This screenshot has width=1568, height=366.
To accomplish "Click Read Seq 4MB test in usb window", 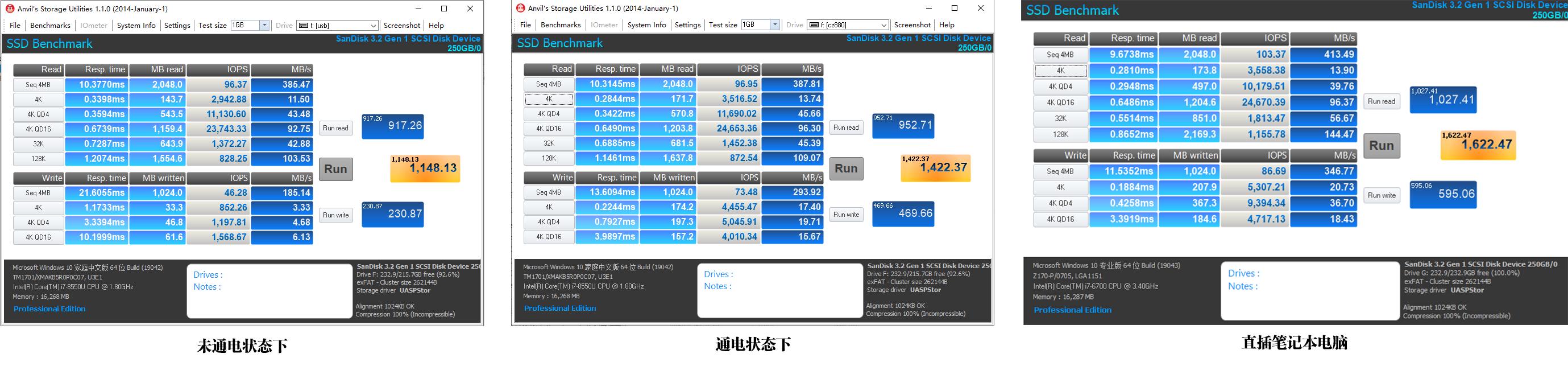I will coord(38,85).
